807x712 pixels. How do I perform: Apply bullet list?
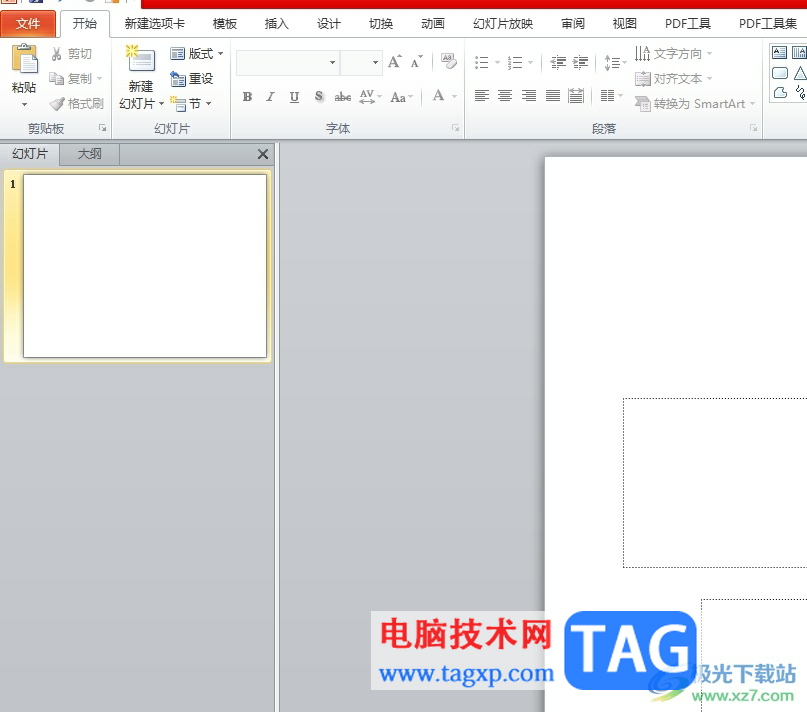click(x=482, y=62)
